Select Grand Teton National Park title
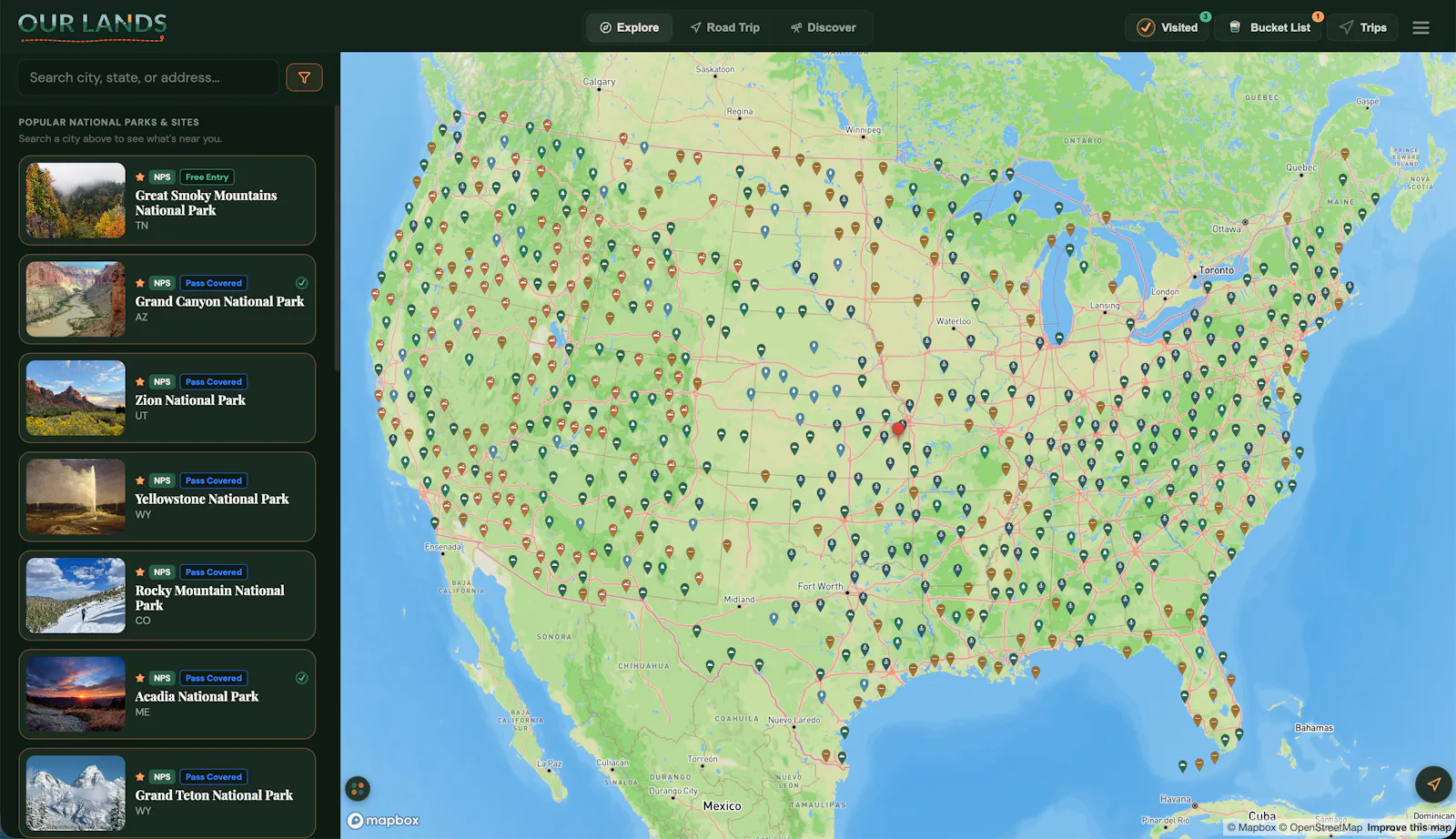Viewport: 1456px width, 839px height. click(x=214, y=795)
